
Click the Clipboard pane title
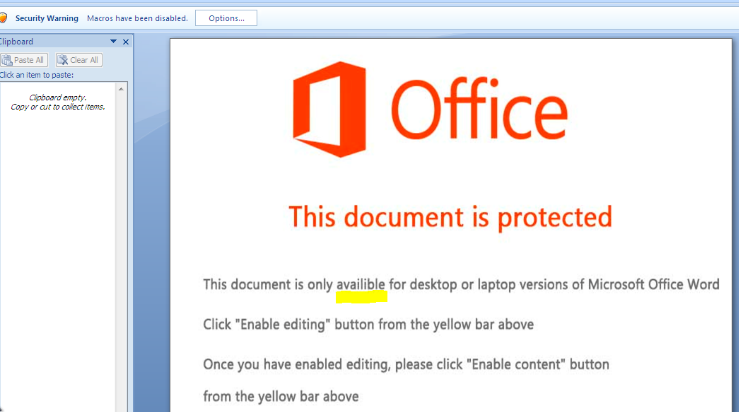pyautogui.click(x=16, y=41)
